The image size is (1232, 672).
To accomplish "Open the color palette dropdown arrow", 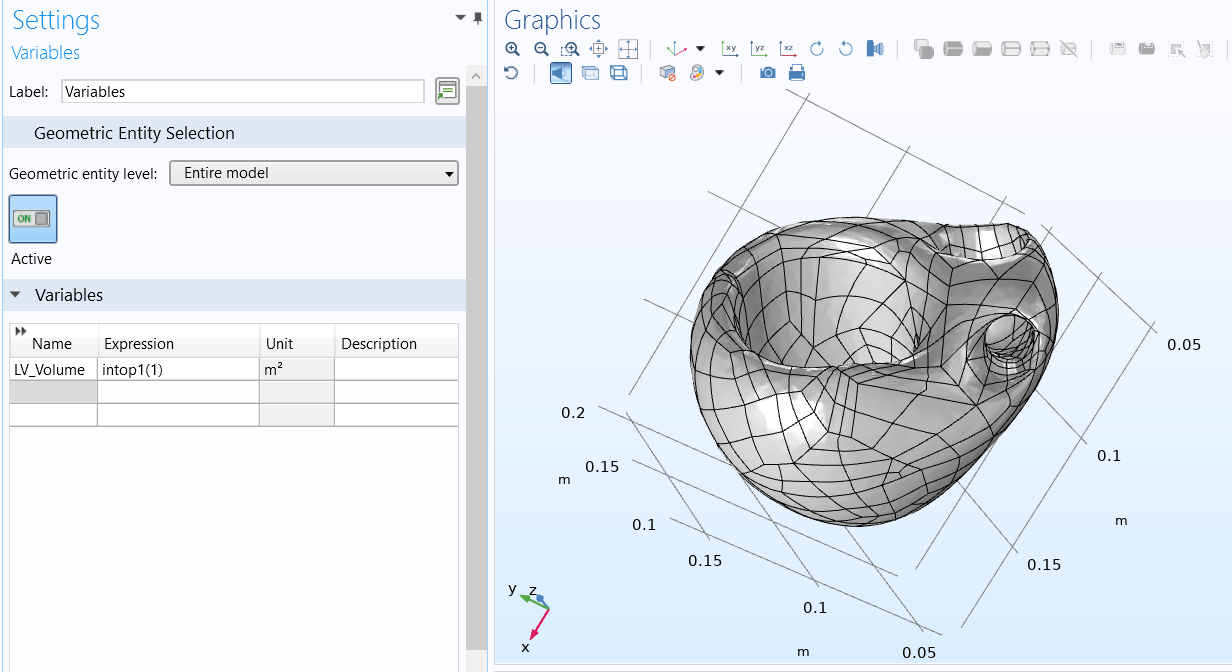I will (719, 73).
